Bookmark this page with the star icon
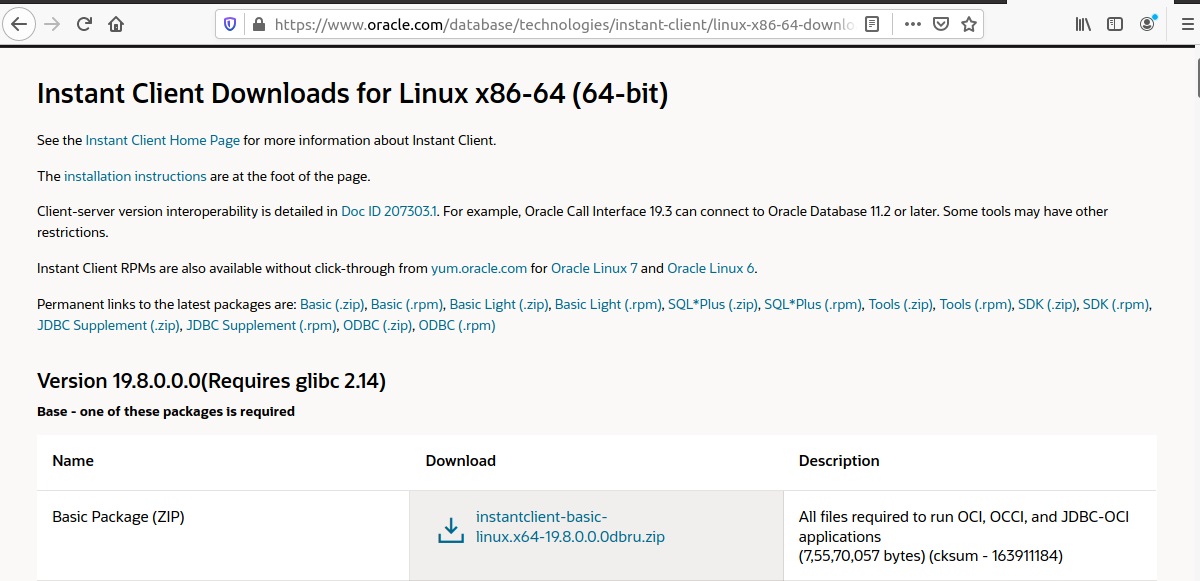 (968, 24)
